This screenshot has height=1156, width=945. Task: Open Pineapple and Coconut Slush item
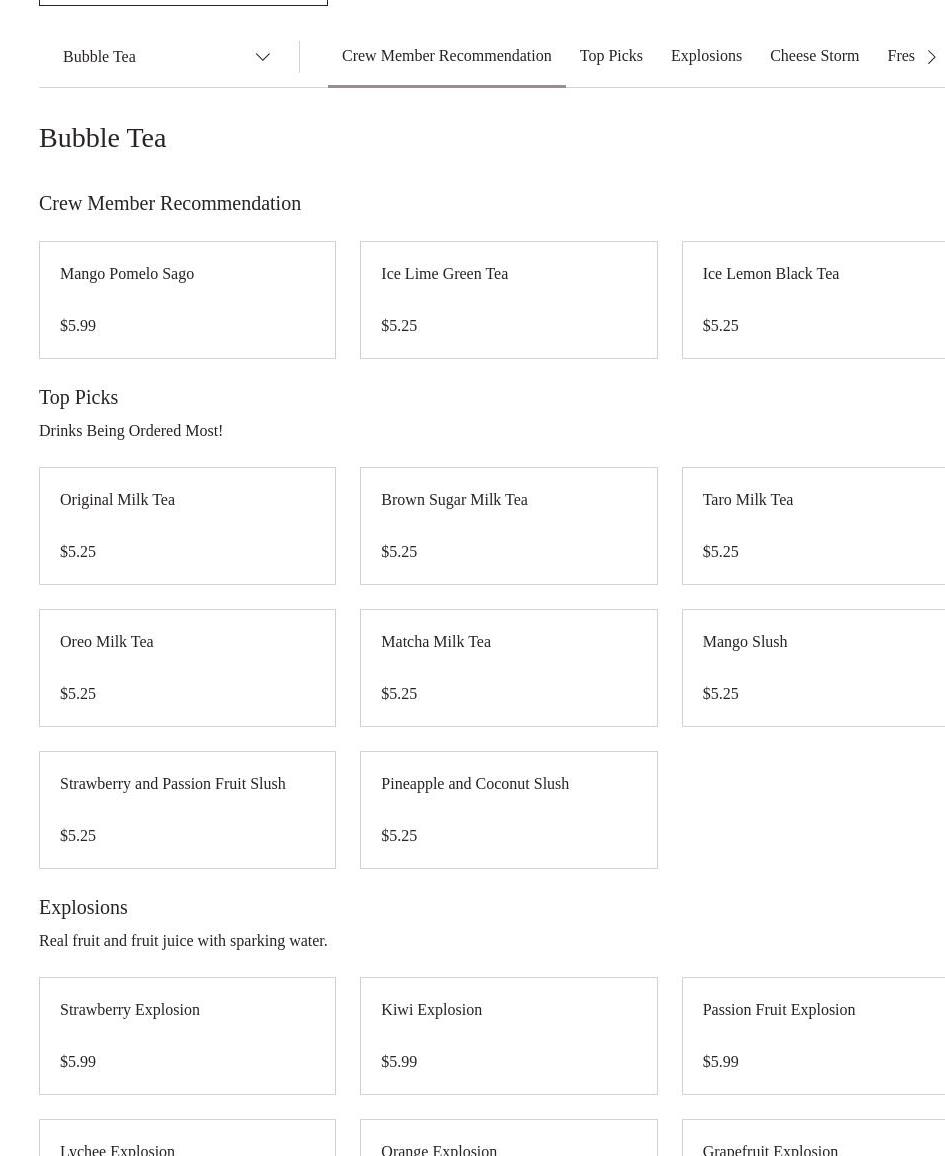(508, 809)
